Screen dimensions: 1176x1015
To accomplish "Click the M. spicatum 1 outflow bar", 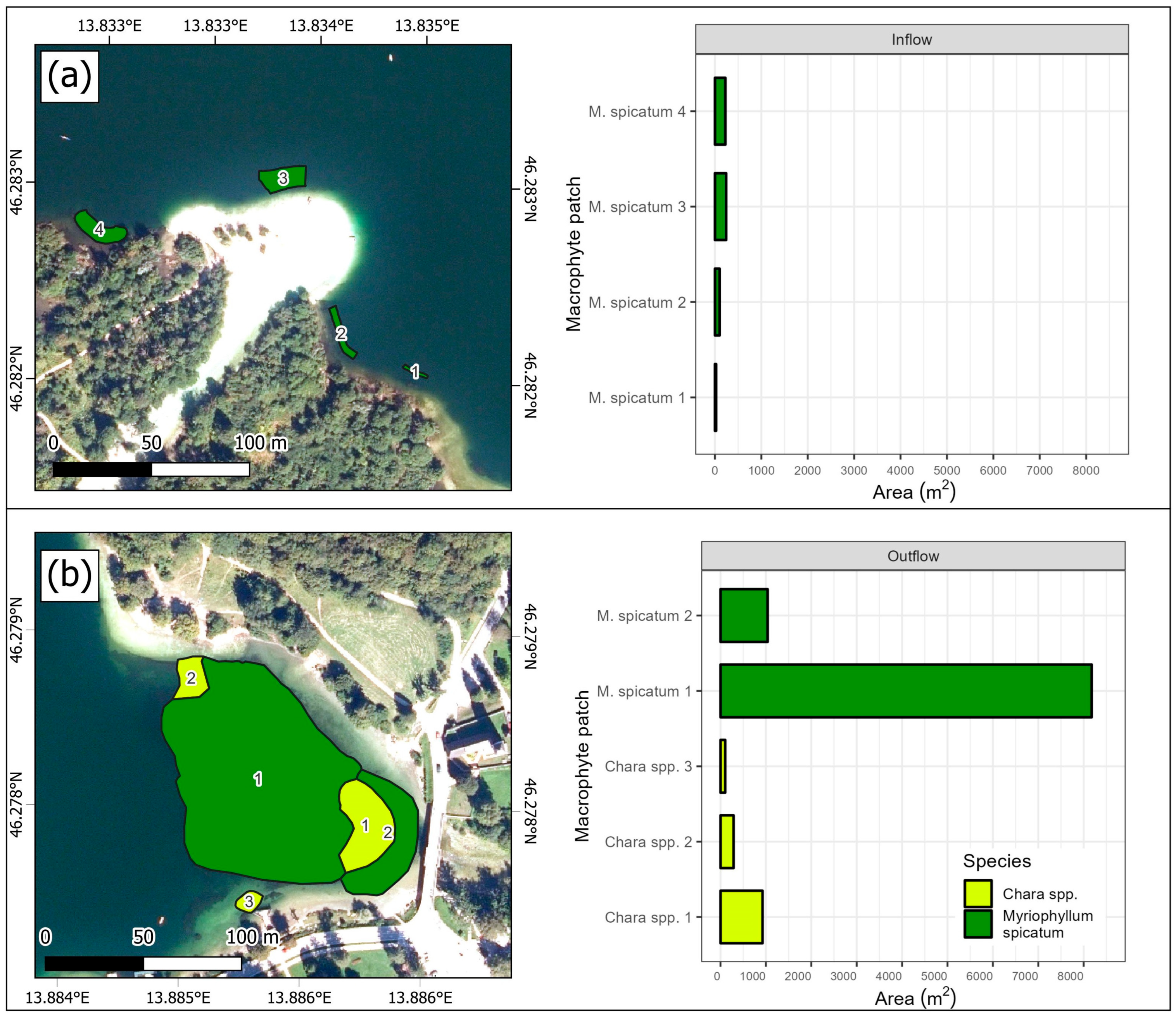I will click(905, 691).
